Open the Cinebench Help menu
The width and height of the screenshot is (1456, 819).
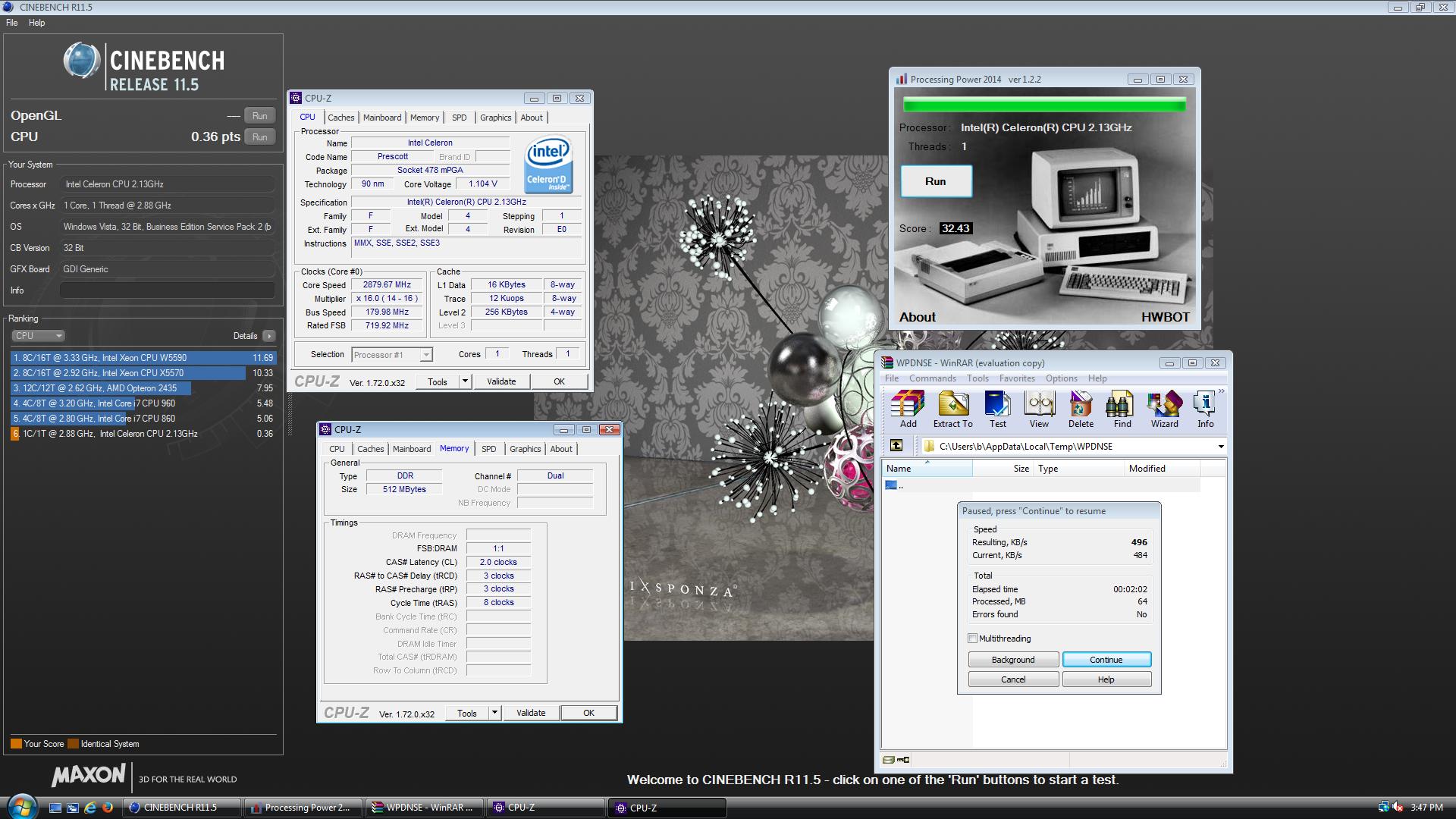pos(36,23)
